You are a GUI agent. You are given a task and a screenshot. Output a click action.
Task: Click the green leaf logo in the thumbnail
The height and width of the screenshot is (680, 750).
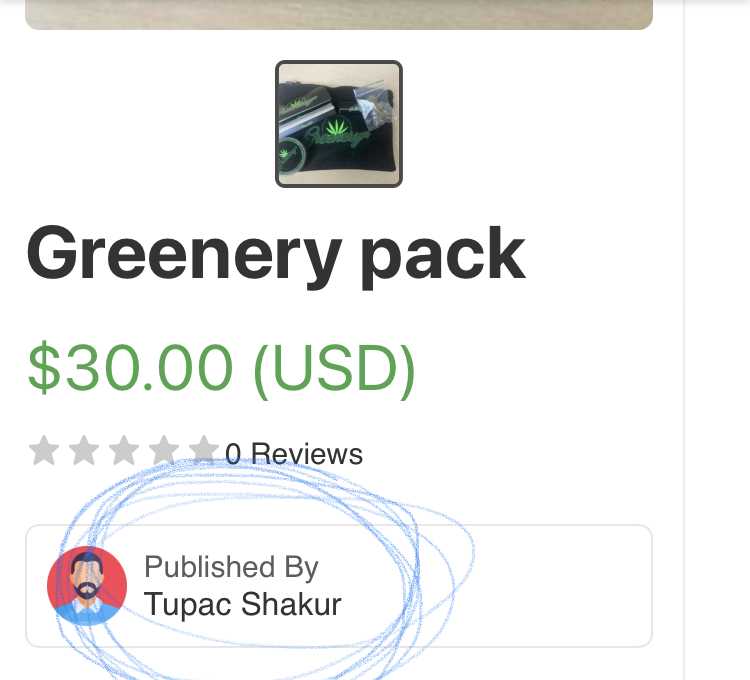click(335, 128)
